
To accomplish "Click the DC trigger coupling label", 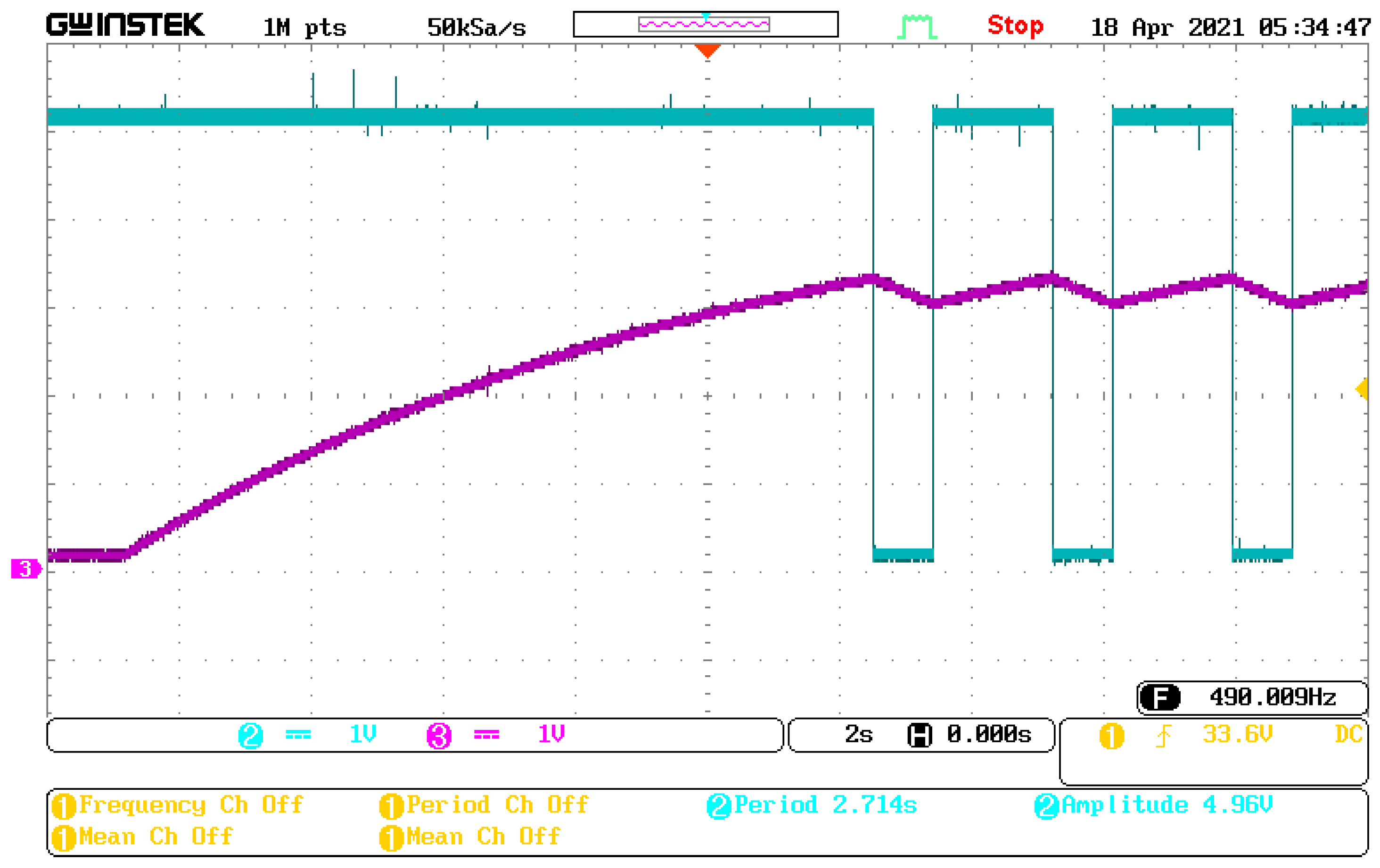I will click(x=1348, y=735).
